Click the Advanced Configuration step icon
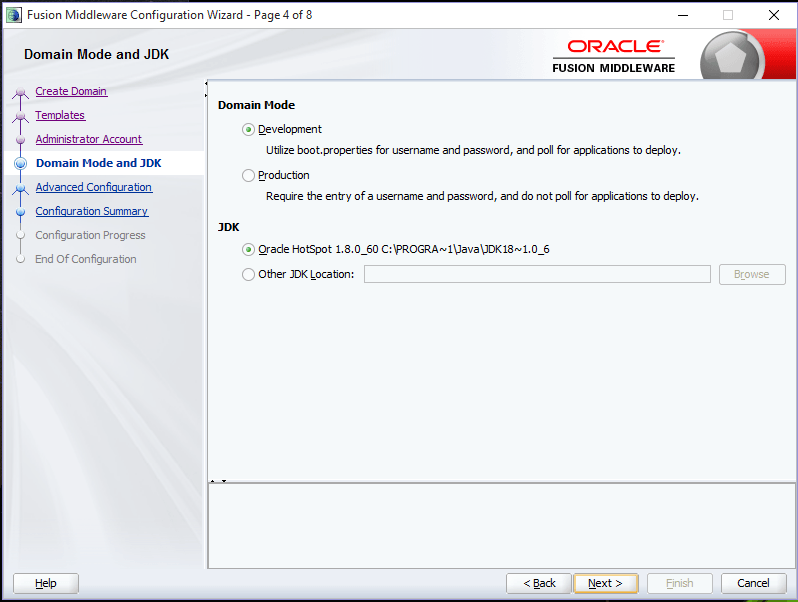The width and height of the screenshot is (798, 602). pos(20,188)
